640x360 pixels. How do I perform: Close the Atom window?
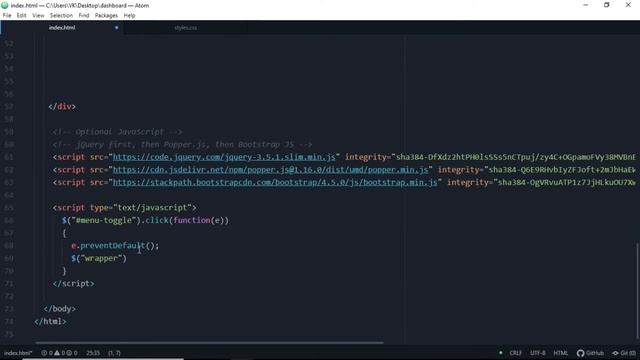(628, 5)
